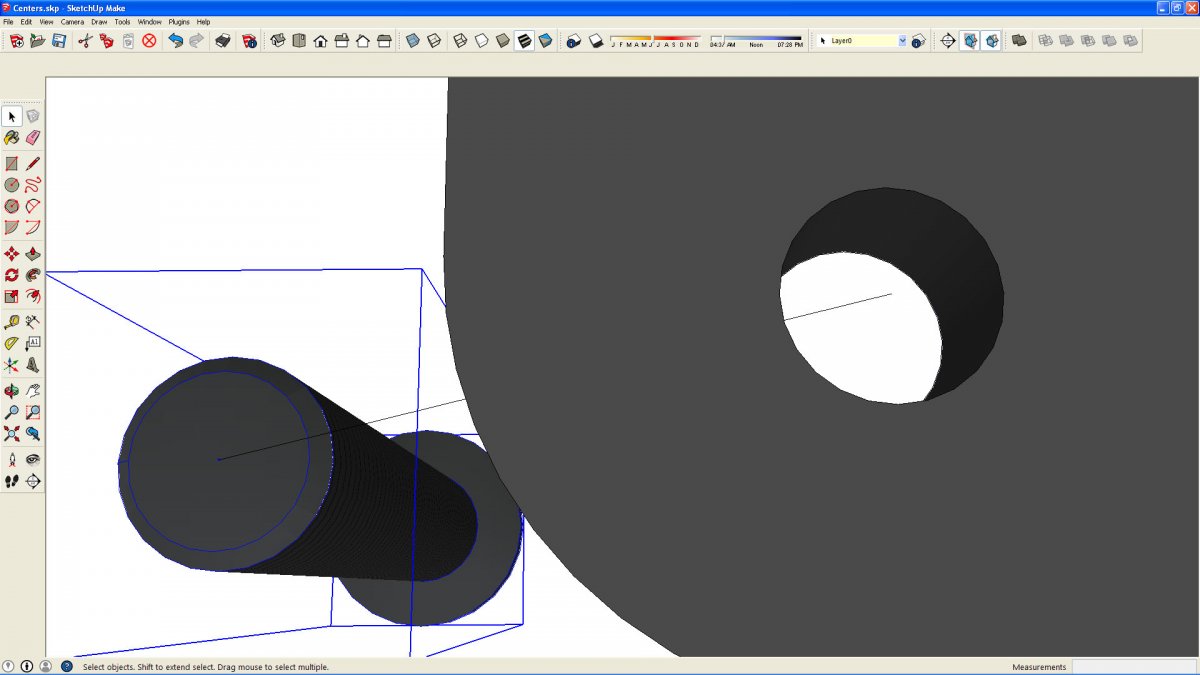Click the Zoom Extents icon
The height and width of the screenshot is (675, 1200).
coord(12,434)
